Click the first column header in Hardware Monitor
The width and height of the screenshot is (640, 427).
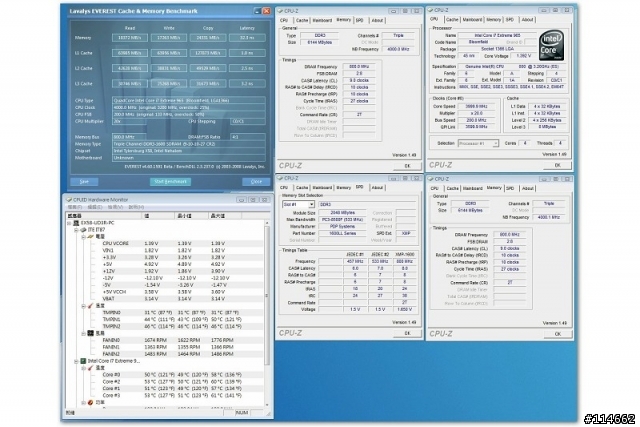103,216
